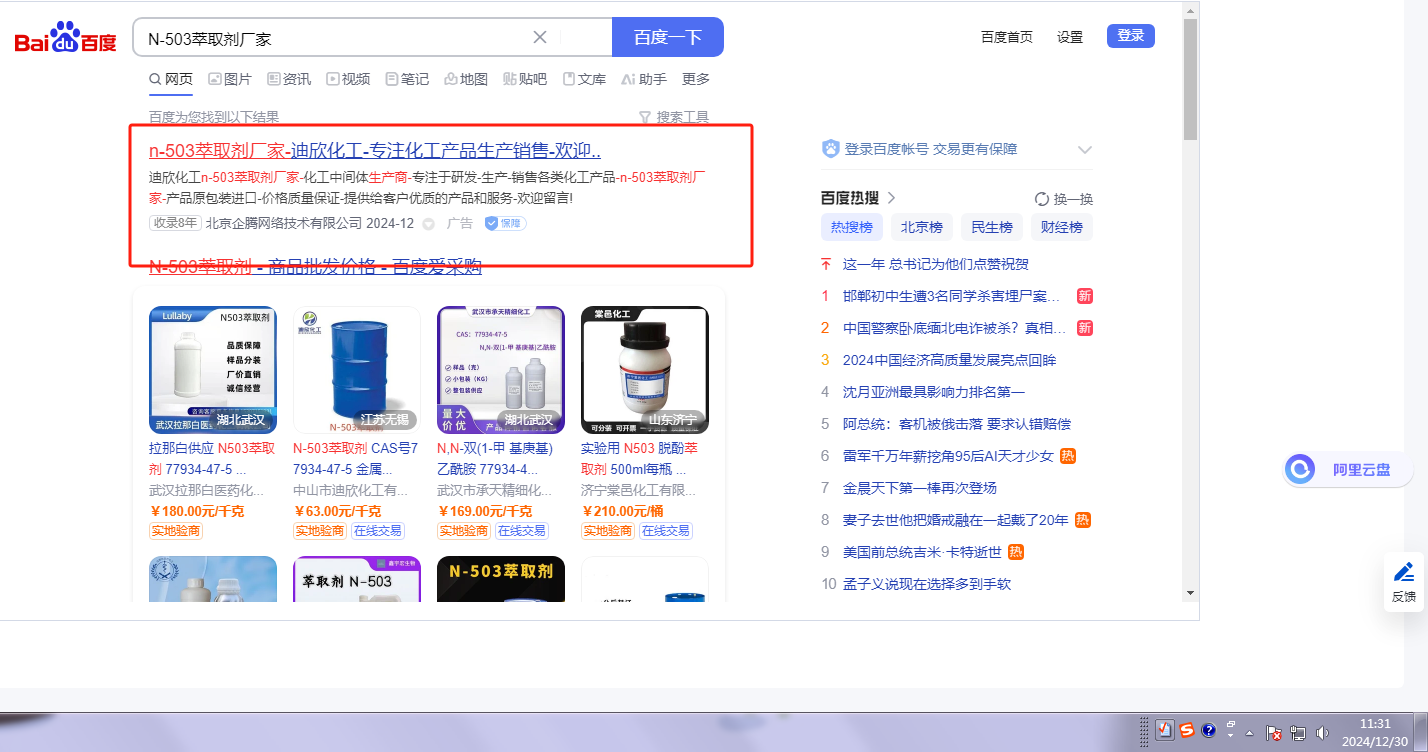Open the 贴吧 tab

525,79
